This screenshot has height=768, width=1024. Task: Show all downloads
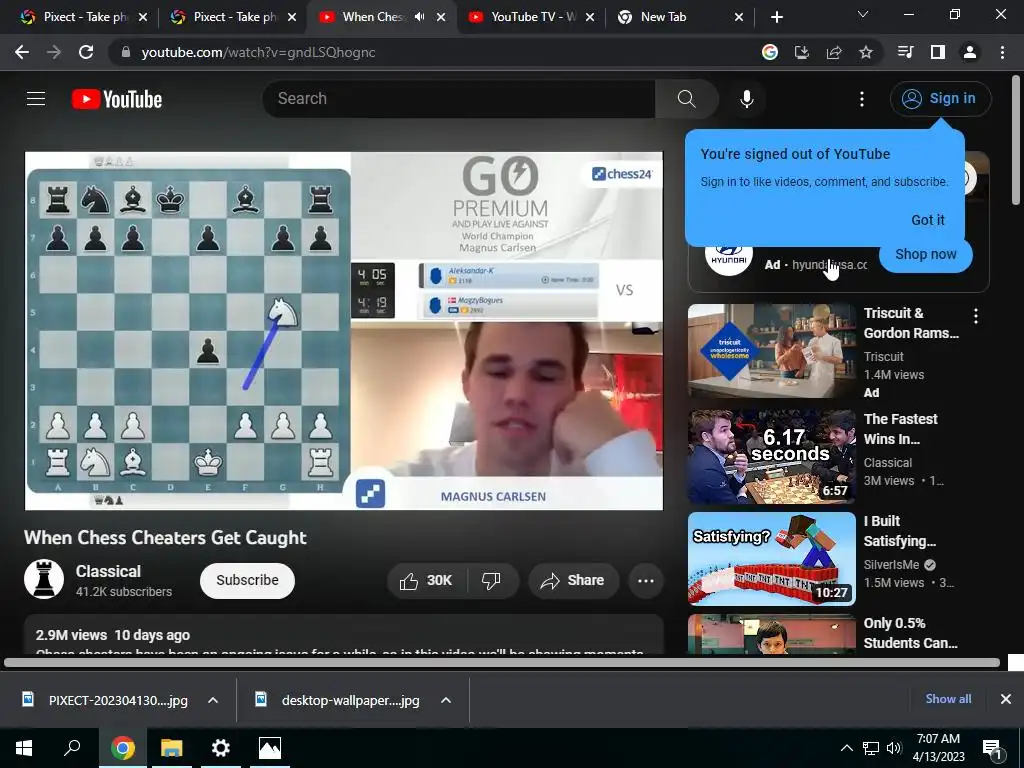pyautogui.click(x=948, y=699)
